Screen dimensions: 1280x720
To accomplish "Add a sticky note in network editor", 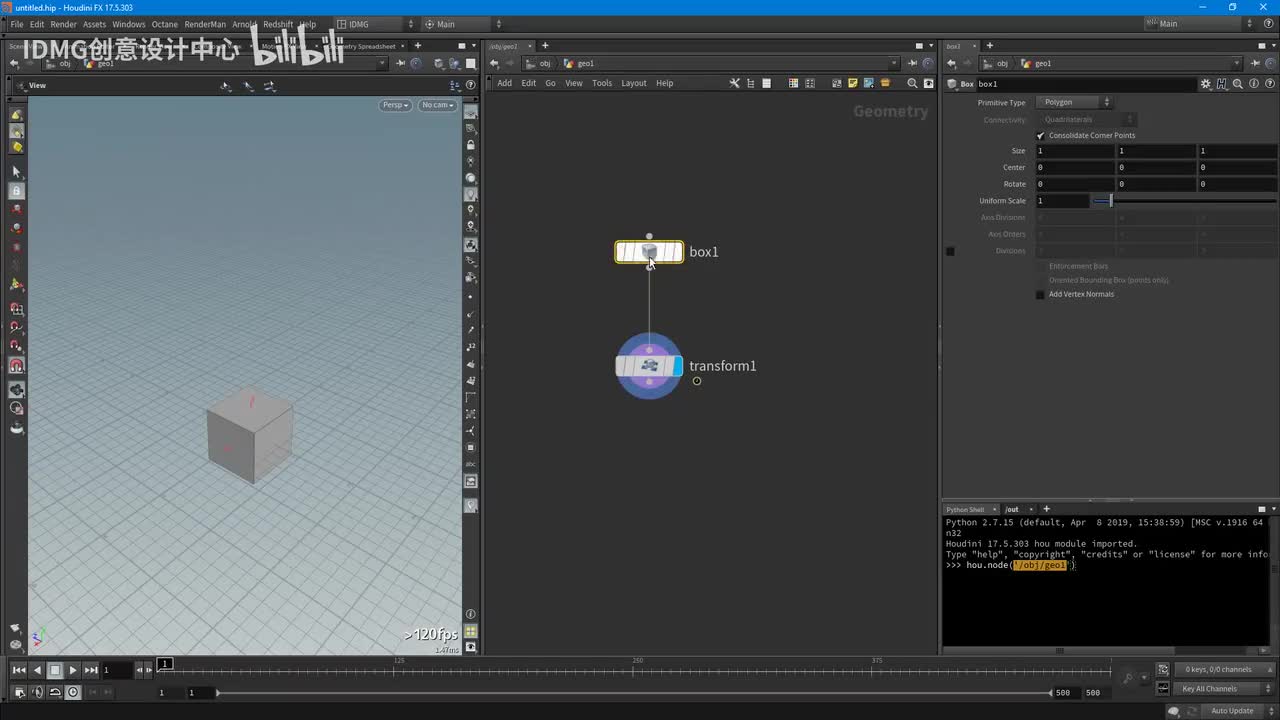I will tap(852, 83).
